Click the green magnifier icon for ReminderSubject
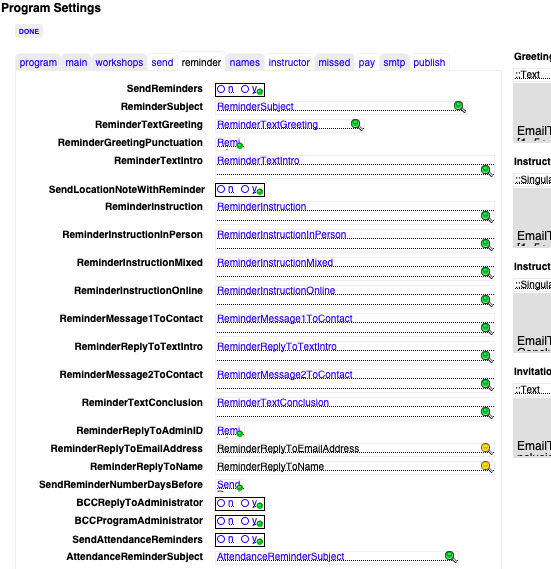The height and width of the screenshot is (569, 551). 460,107
